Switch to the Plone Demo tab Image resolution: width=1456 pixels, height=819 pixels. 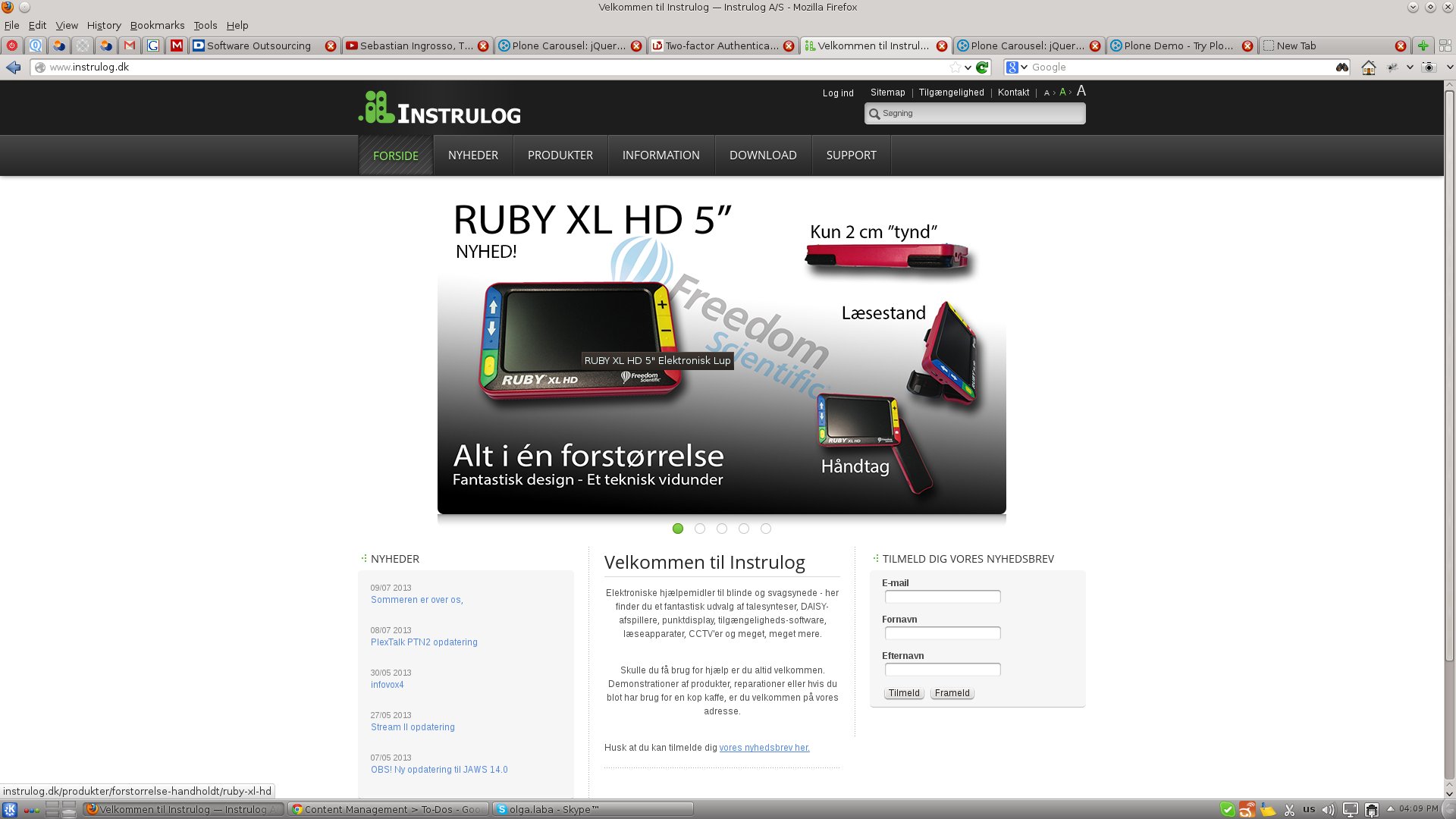pyautogui.click(x=1181, y=45)
